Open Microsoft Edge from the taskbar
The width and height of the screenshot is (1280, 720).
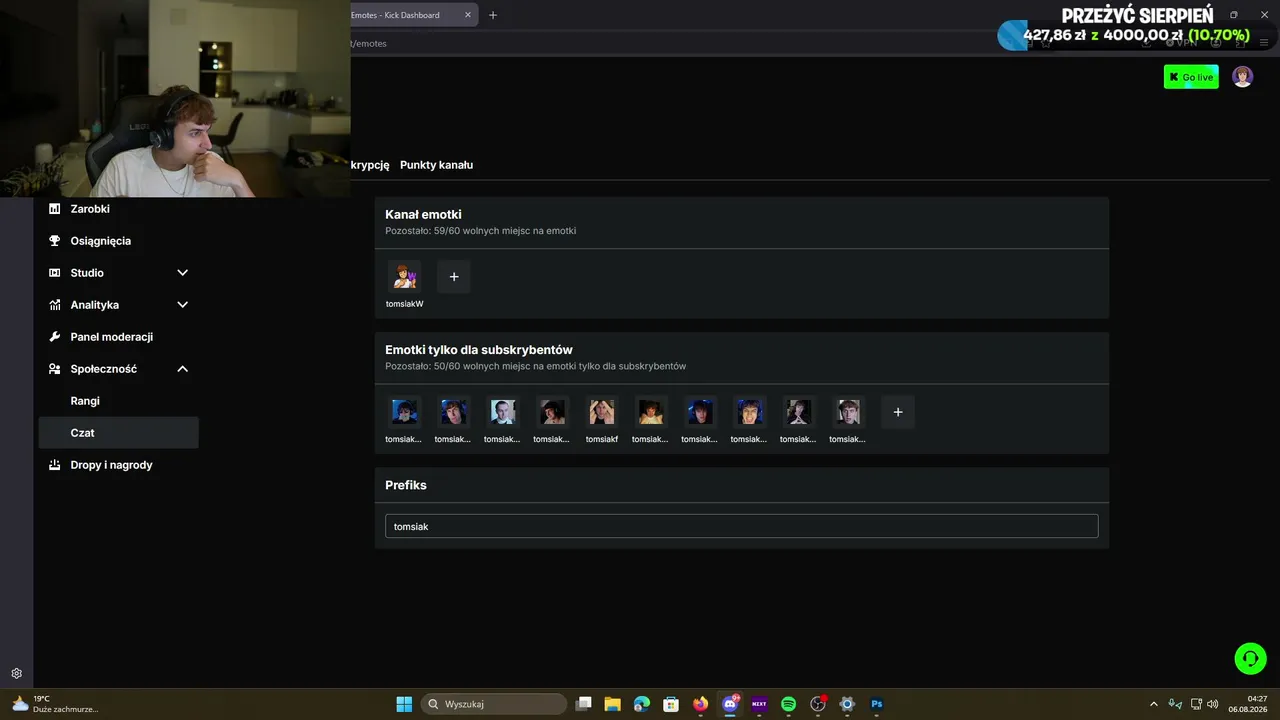click(642, 704)
